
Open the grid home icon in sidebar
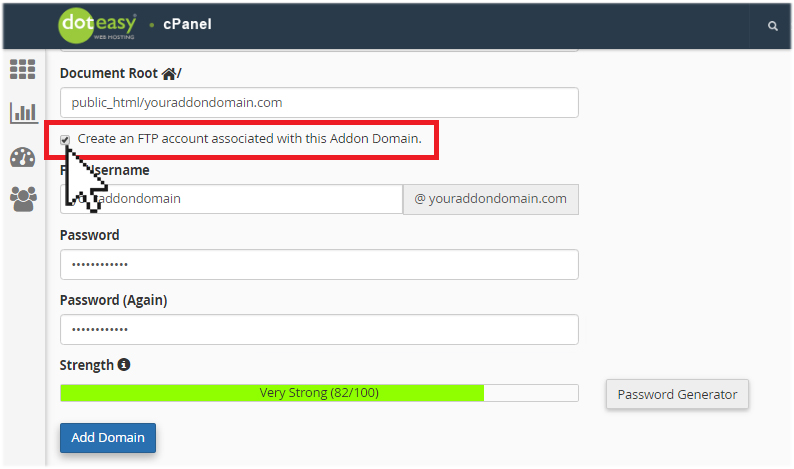point(23,69)
